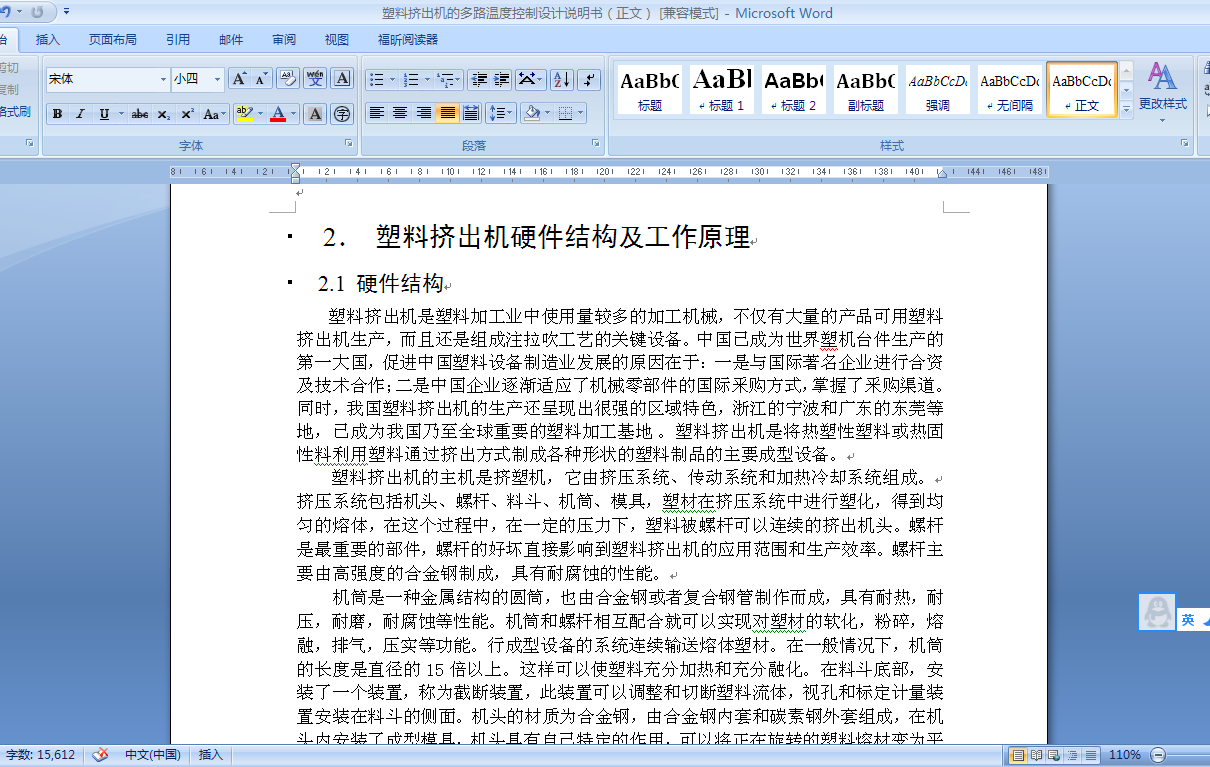
Task: Align text right
Action: pyautogui.click(x=424, y=113)
